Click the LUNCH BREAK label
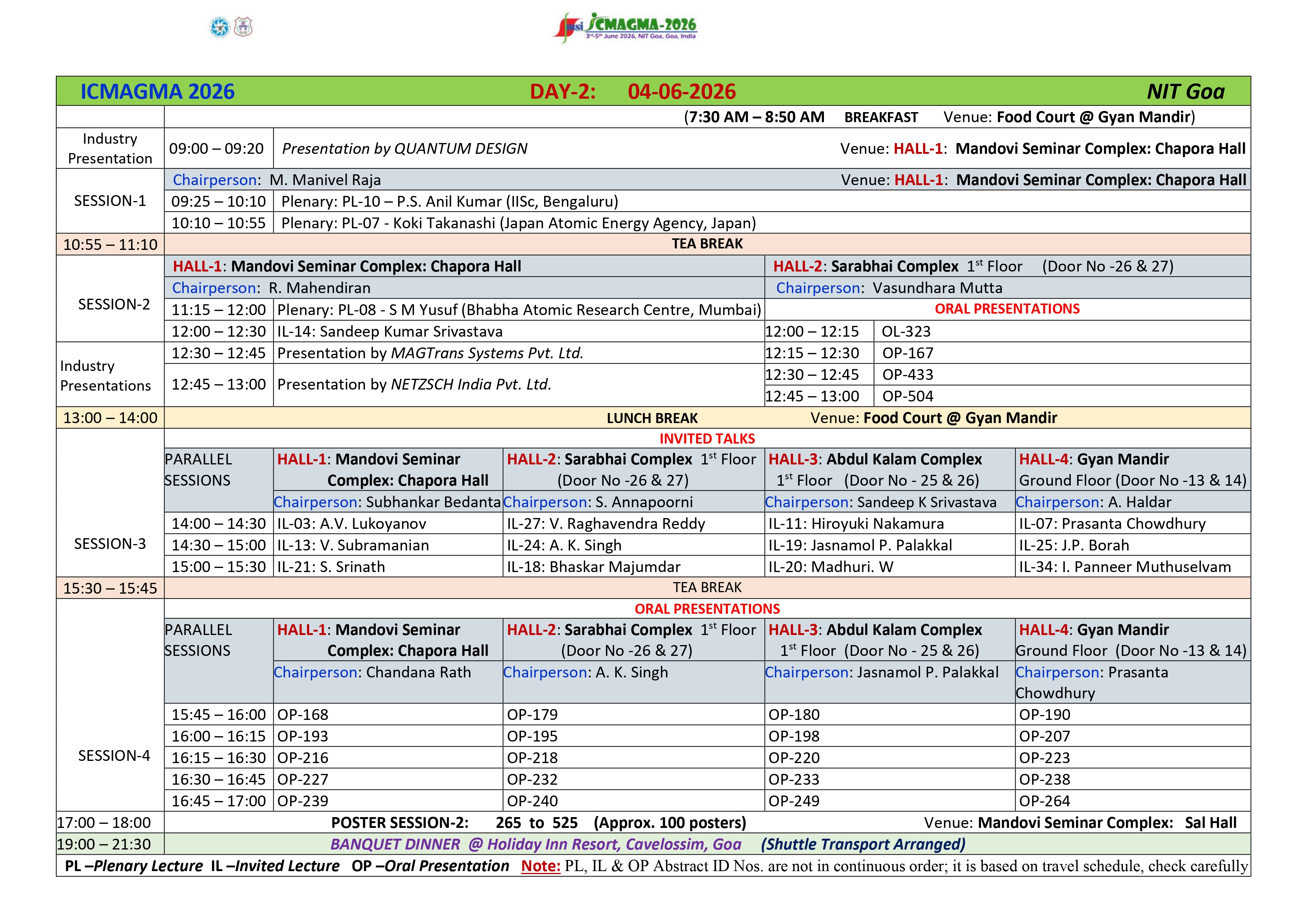 tap(652, 419)
